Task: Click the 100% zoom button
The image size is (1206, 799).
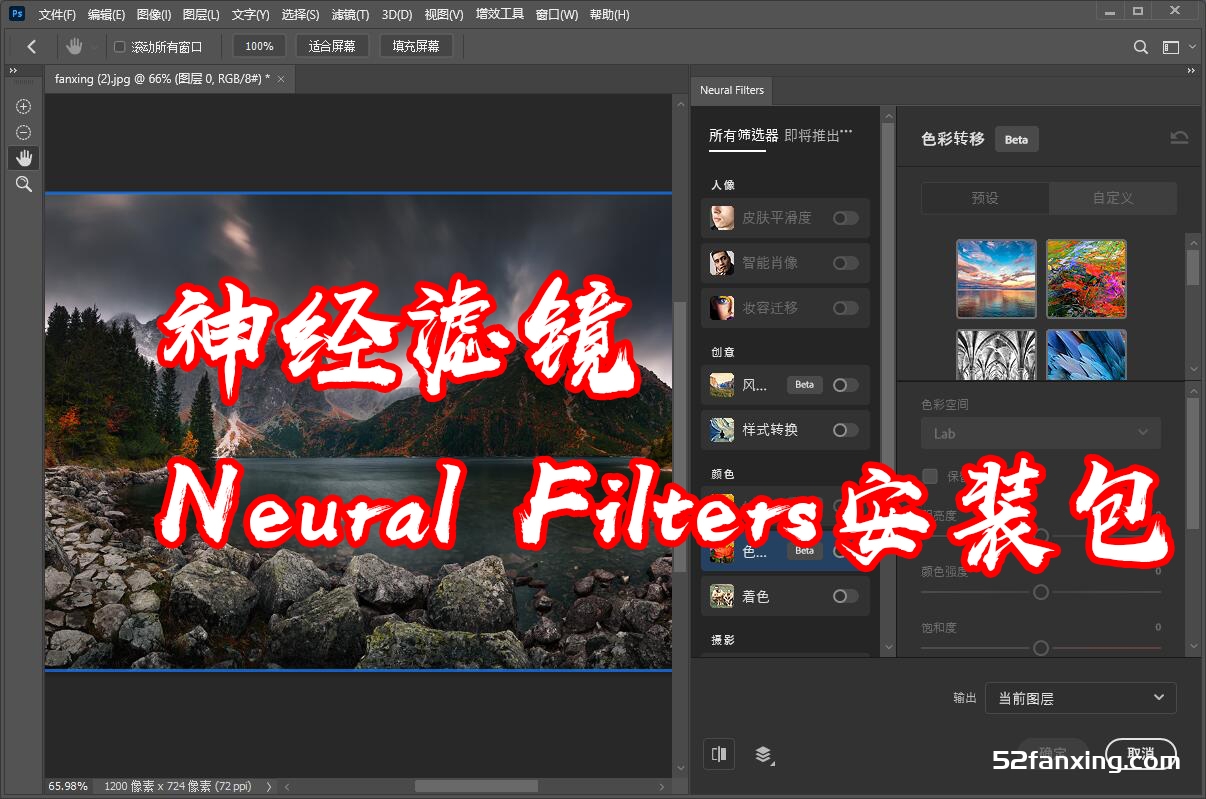Action: [259, 46]
